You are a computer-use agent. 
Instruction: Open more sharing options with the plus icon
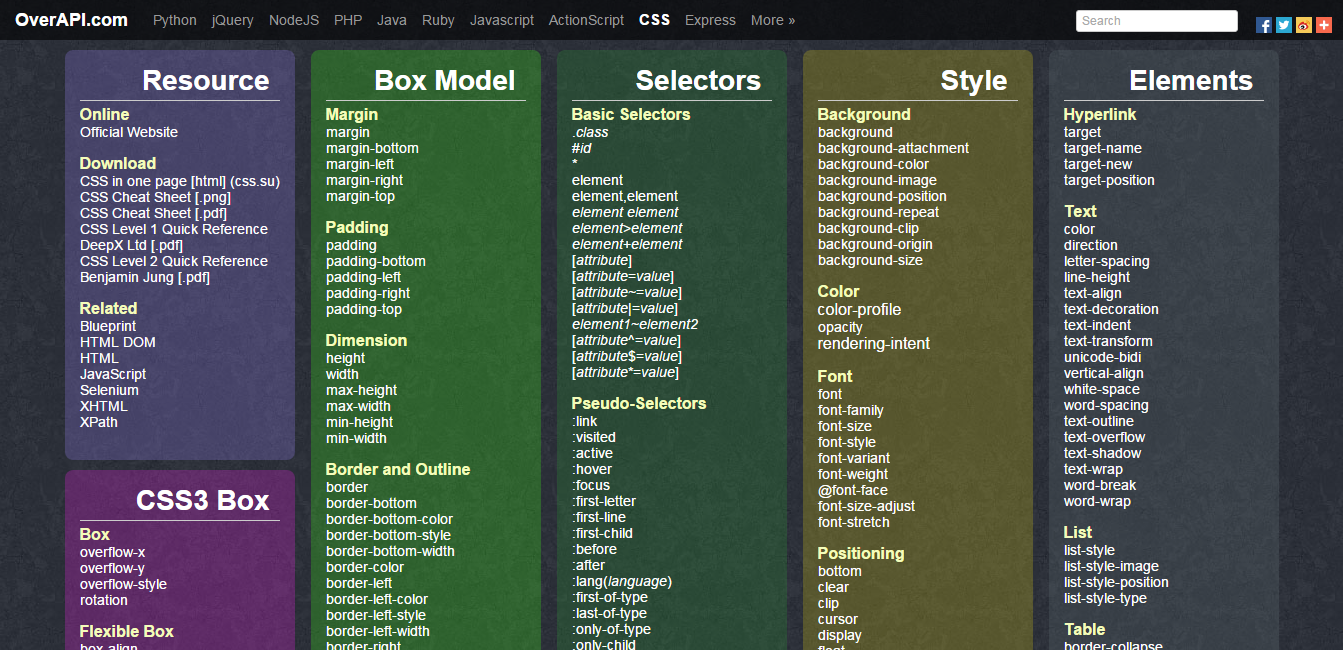point(1324,24)
